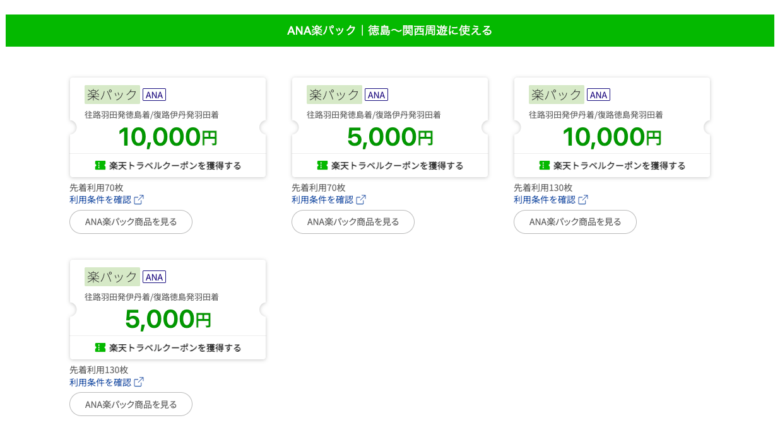Click 楽パック label on the 5,000円 70枚 coupon
The image size is (780, 423).
pos(334,95)
